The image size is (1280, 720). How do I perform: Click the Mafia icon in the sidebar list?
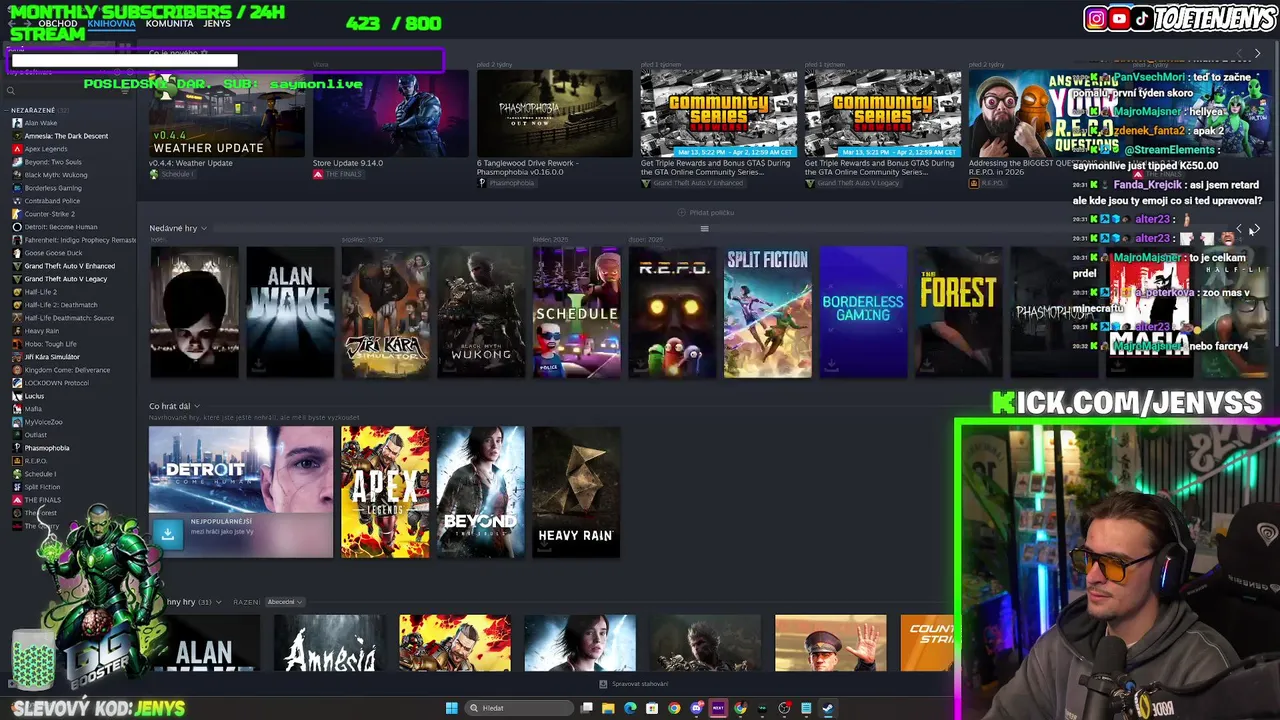click(x=17, y=409)
